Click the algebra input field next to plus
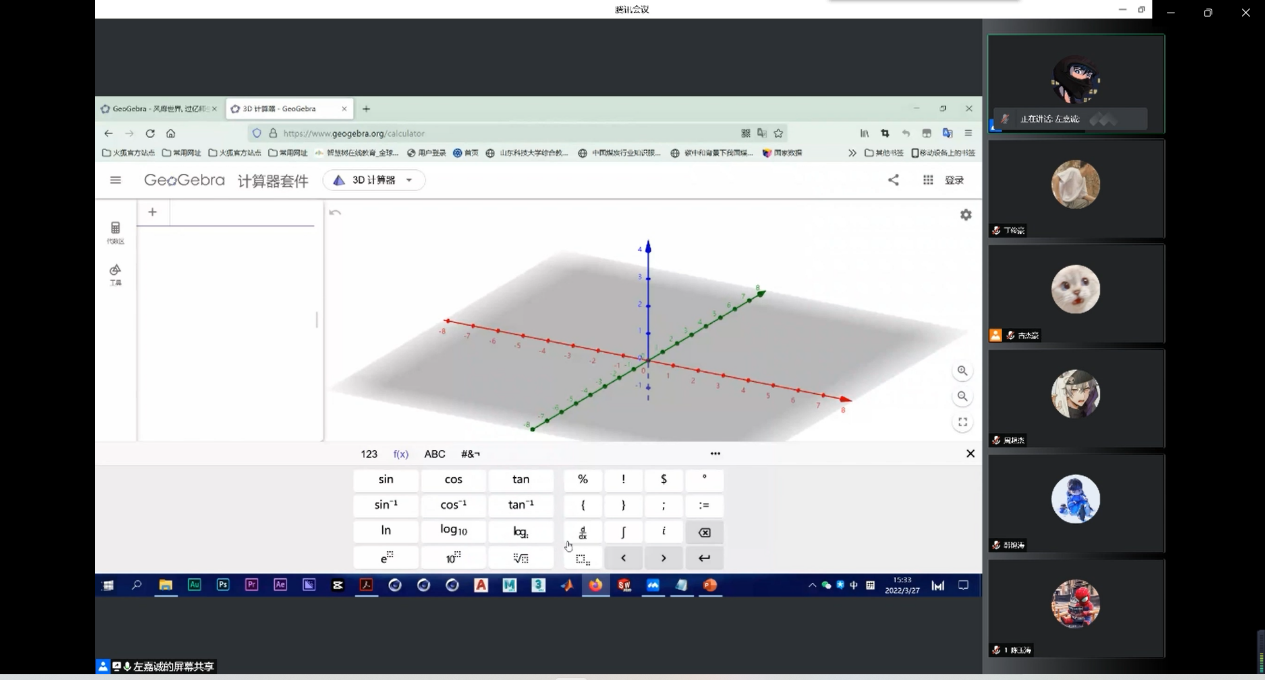Screen dimensions: 1265x680 [x=241, y=212]
